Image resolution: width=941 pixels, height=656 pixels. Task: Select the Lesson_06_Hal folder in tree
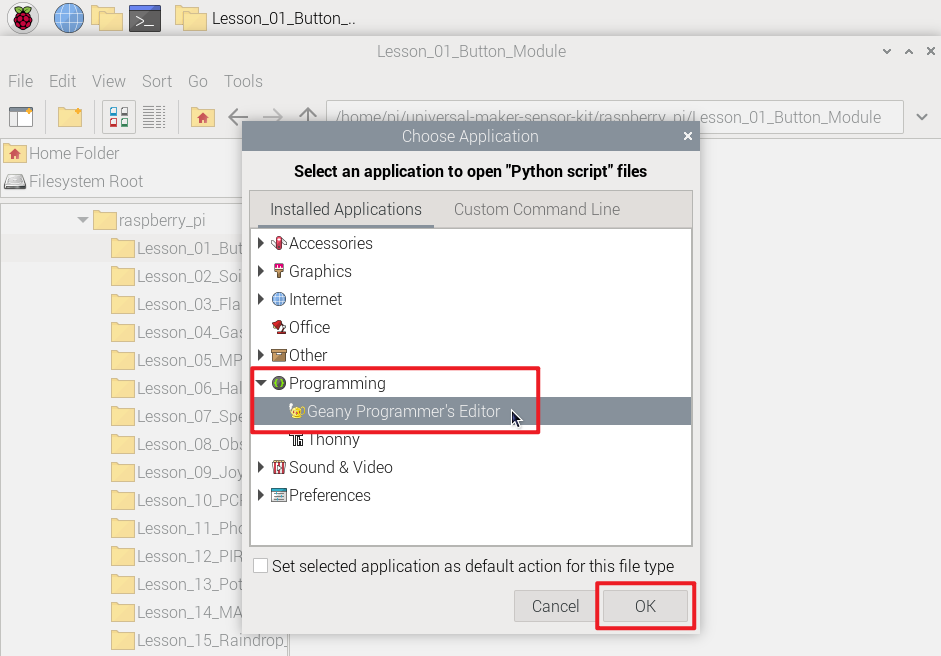[x=176, y=388]
